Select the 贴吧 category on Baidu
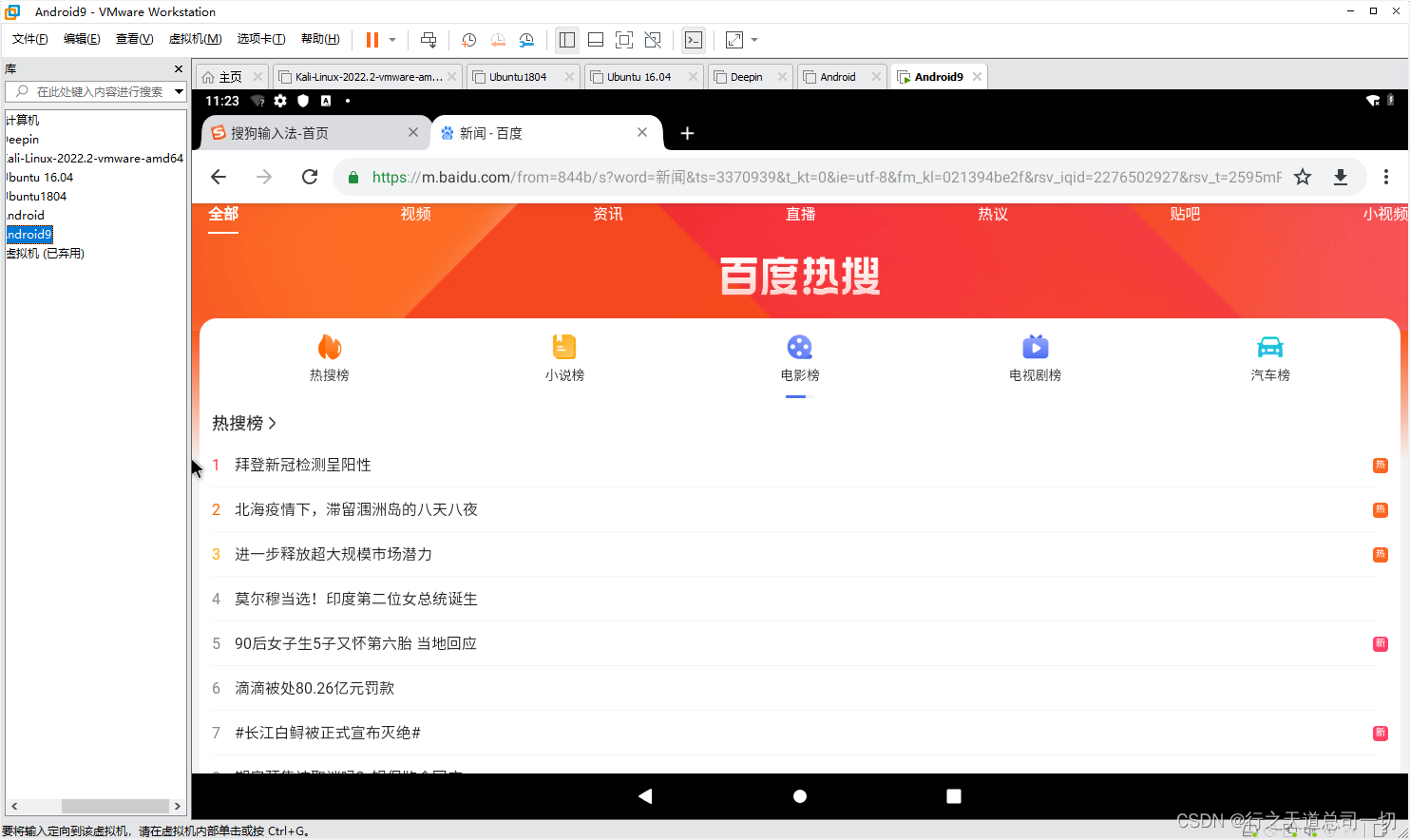Image resolution: width=1410 pixels, height=840 pixels. [1186, 214]
